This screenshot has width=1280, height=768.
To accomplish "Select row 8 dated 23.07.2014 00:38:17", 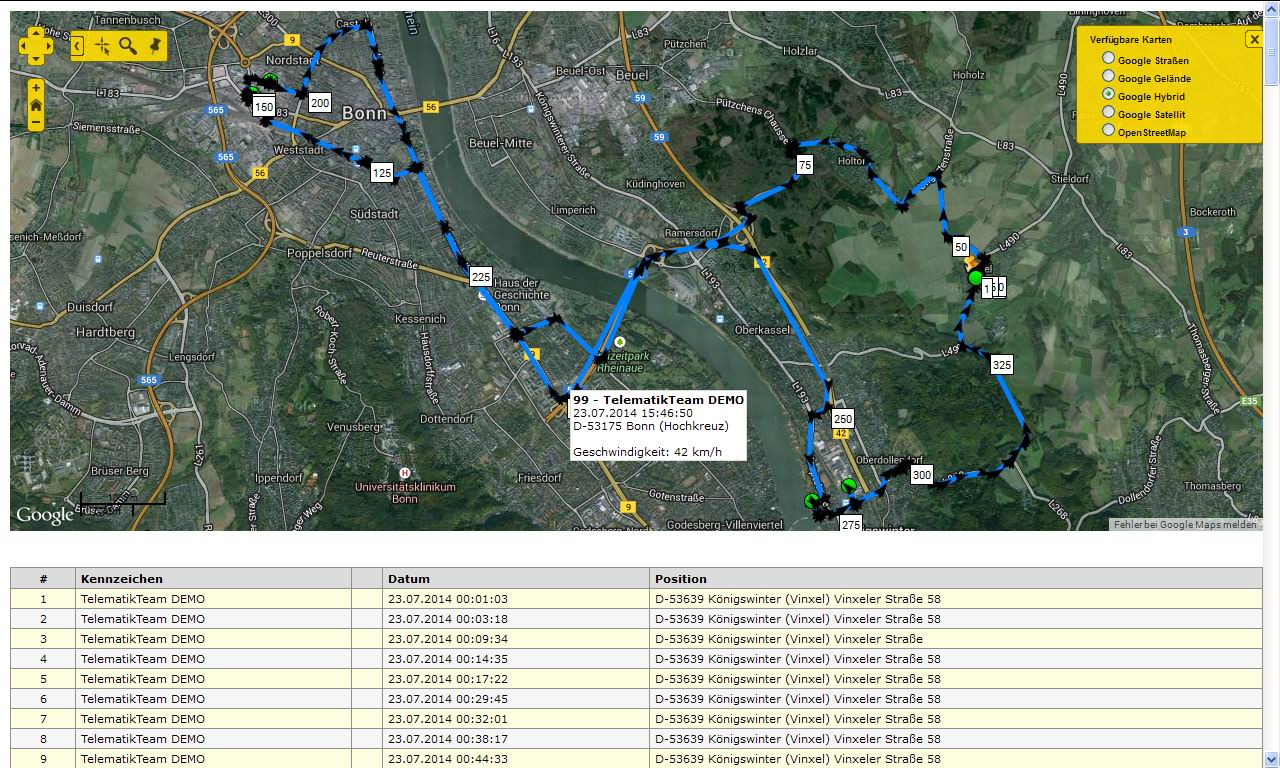I will tap(636, 739).
